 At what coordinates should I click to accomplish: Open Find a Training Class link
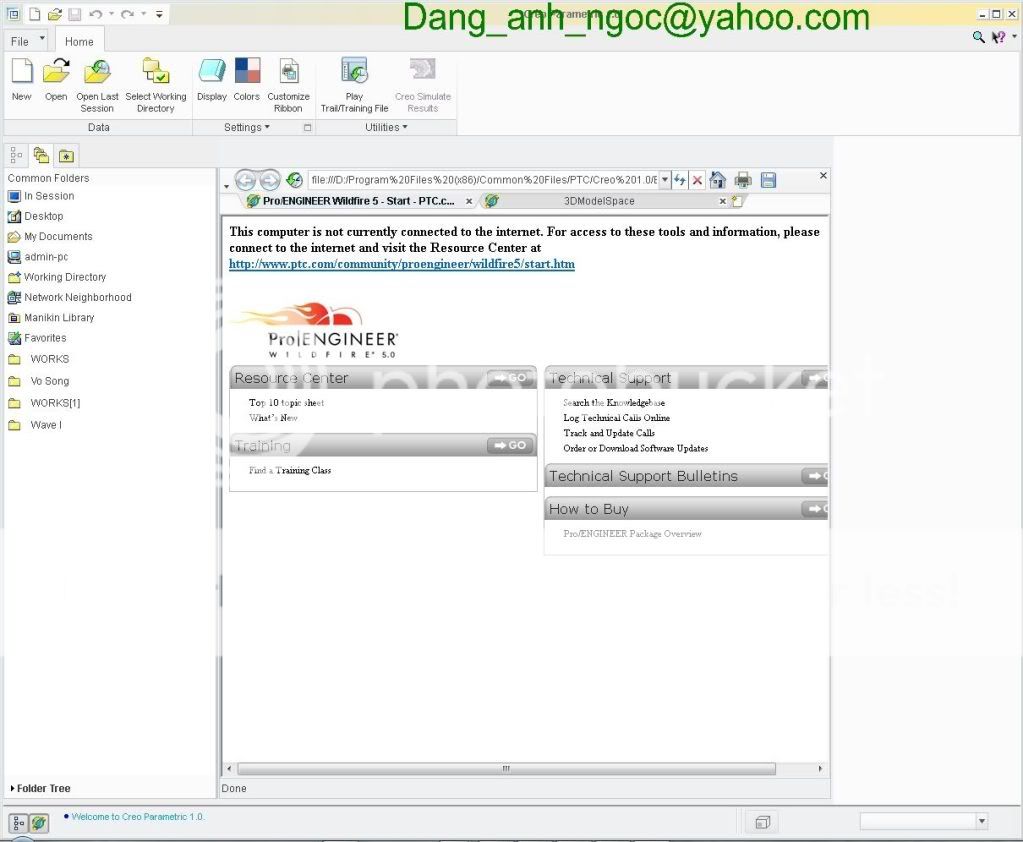point(290,470)
